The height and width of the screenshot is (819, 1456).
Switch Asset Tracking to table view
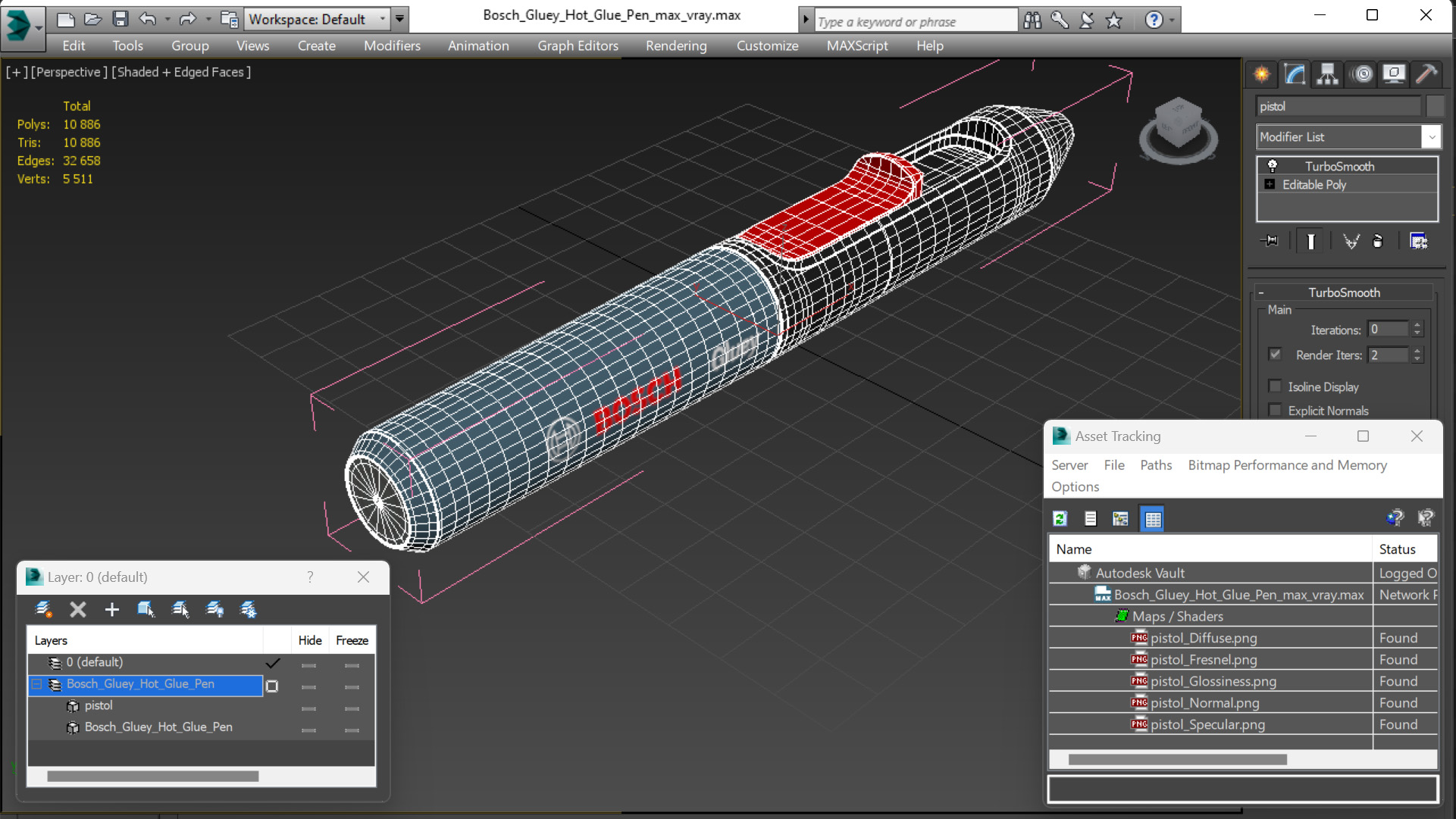point(1152,519)
